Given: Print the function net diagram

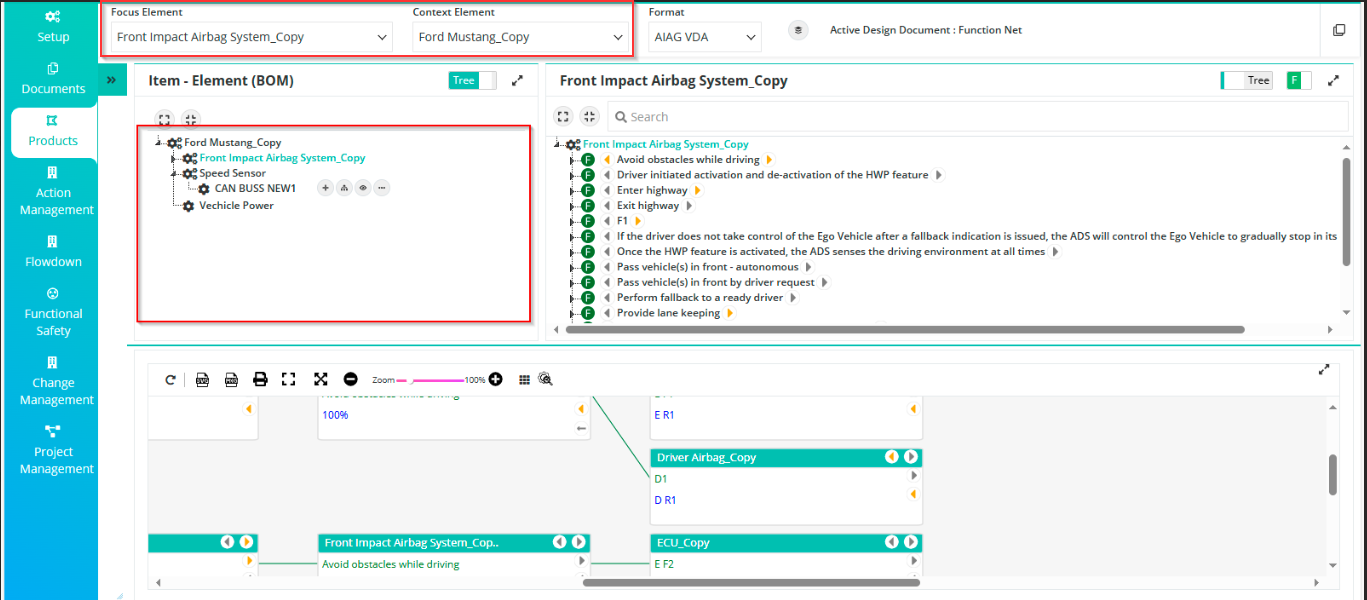Looking at the screenshot, I should point(260,380).
